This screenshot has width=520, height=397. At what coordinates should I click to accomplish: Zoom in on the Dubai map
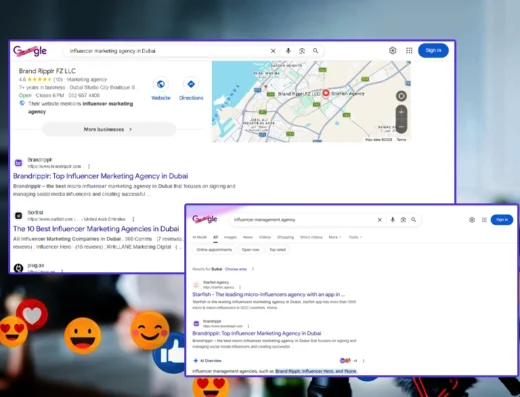click(x=401, y=112)
